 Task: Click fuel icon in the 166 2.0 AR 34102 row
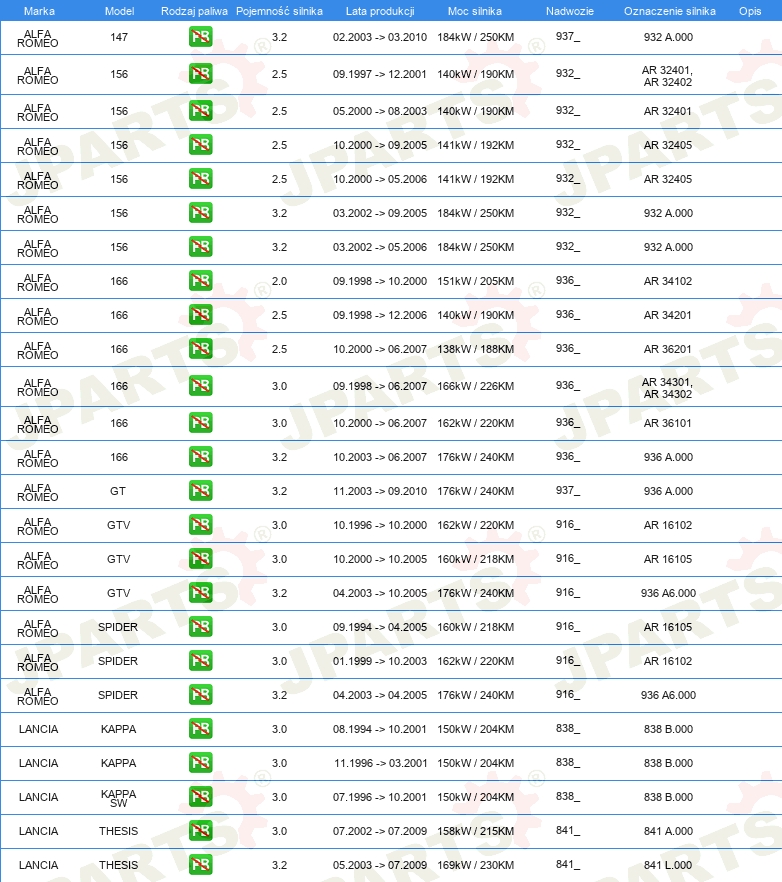[x=201, y=281]
